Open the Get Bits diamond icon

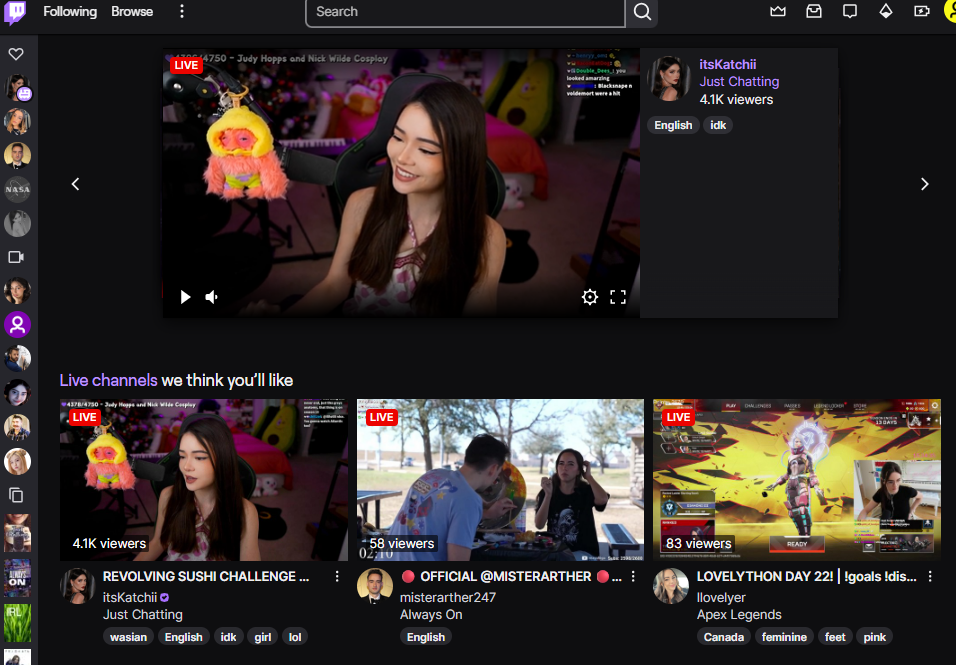tap(886, 12)
